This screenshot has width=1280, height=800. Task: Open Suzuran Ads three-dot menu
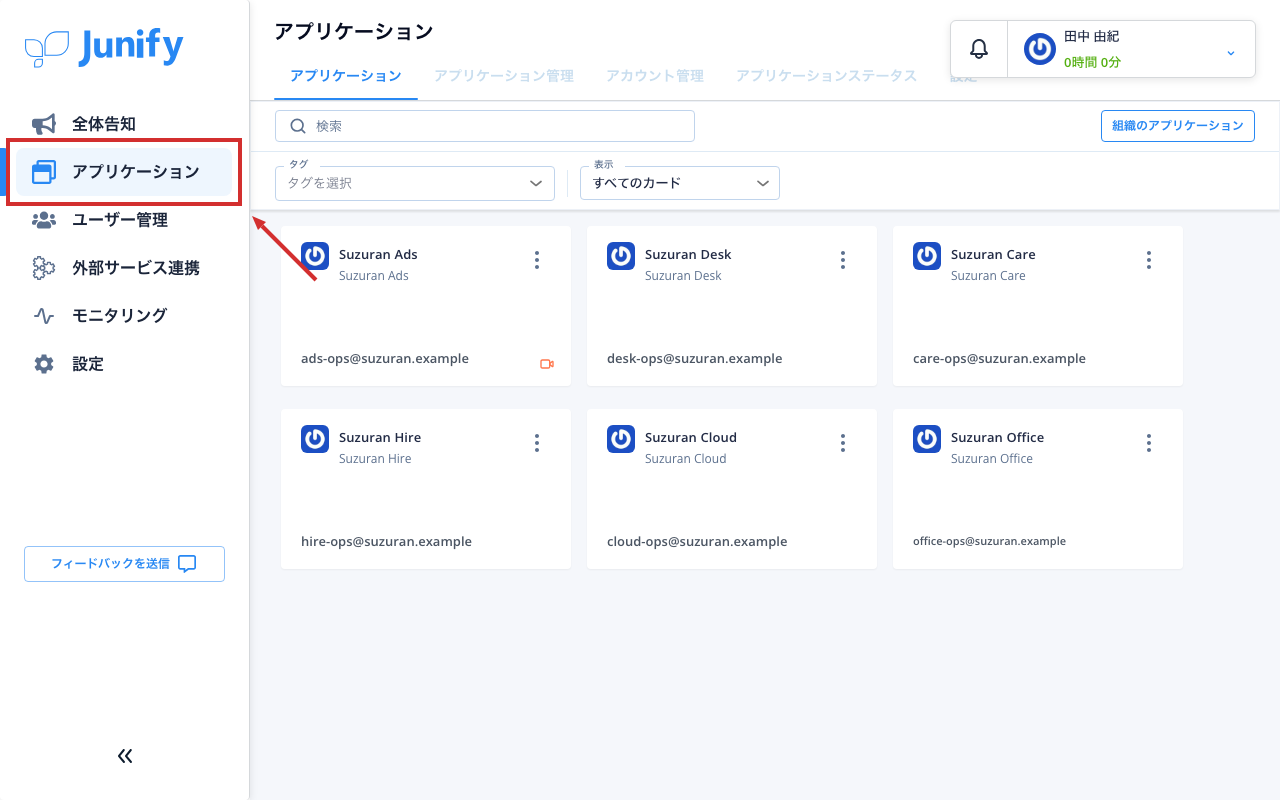[537, 260]
